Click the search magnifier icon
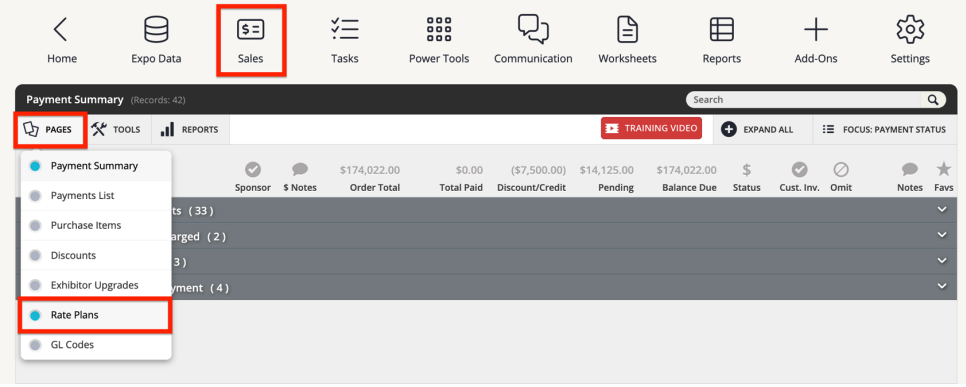This screenshot has width=966, height=387. tap(933, 100)
